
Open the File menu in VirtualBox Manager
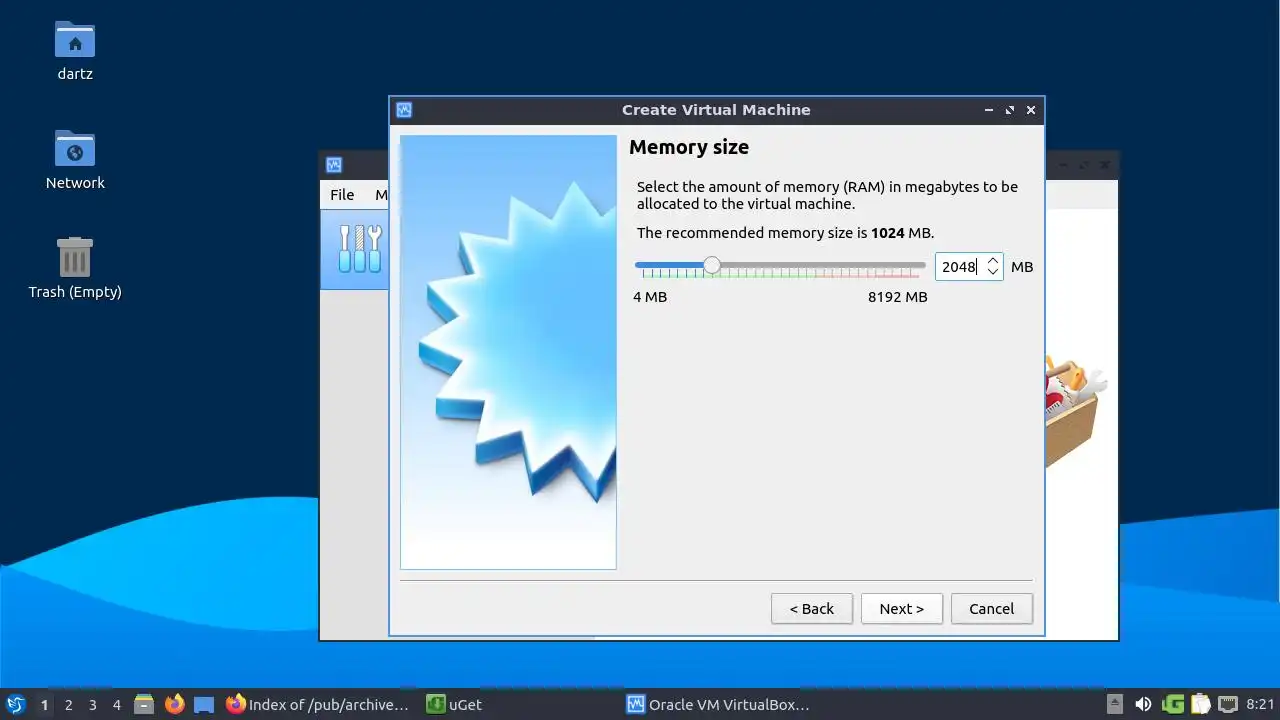[342, 195]
